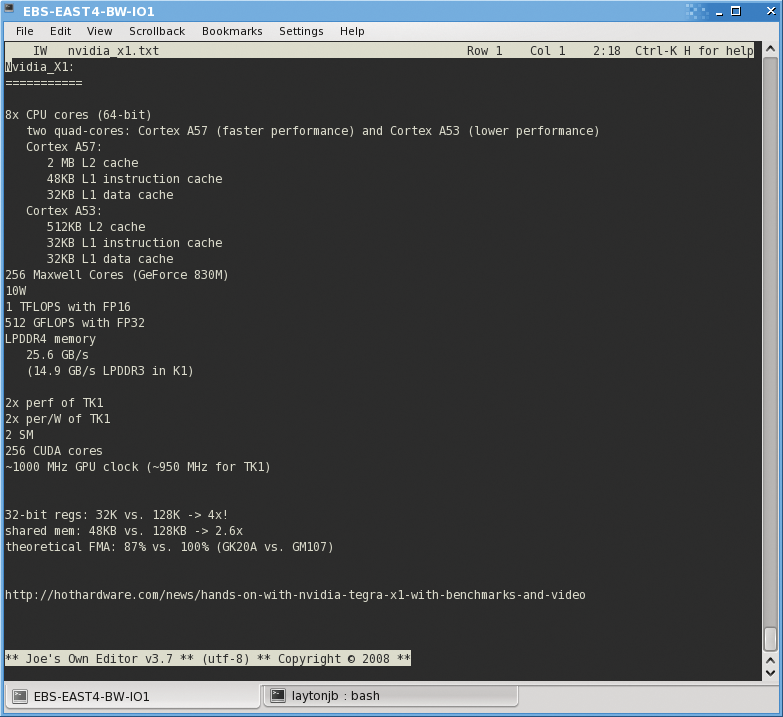Click the scrollbar up arrow at top

(770, 49)
